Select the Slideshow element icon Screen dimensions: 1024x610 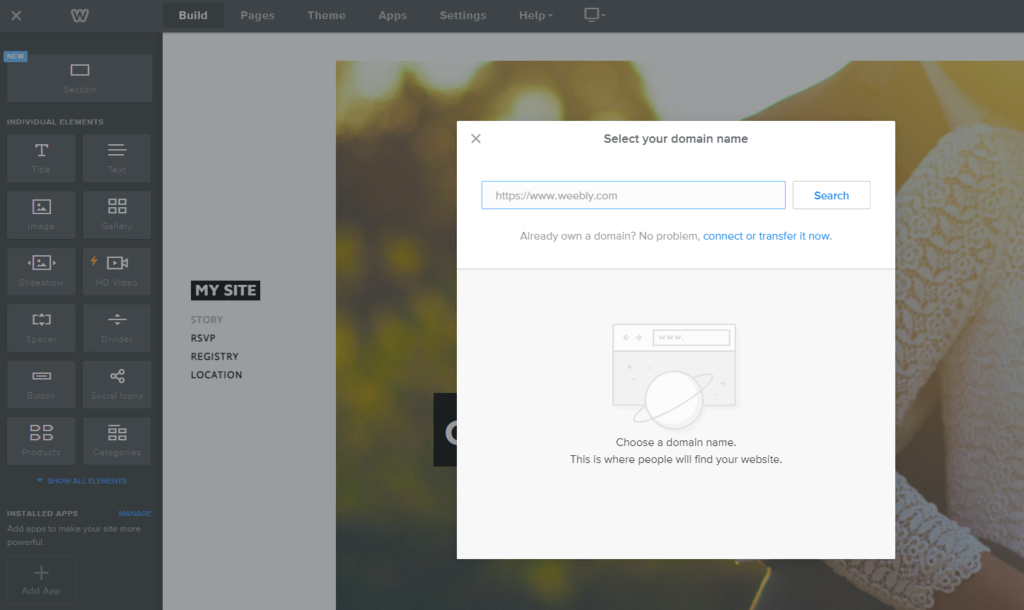pos(40,271)
